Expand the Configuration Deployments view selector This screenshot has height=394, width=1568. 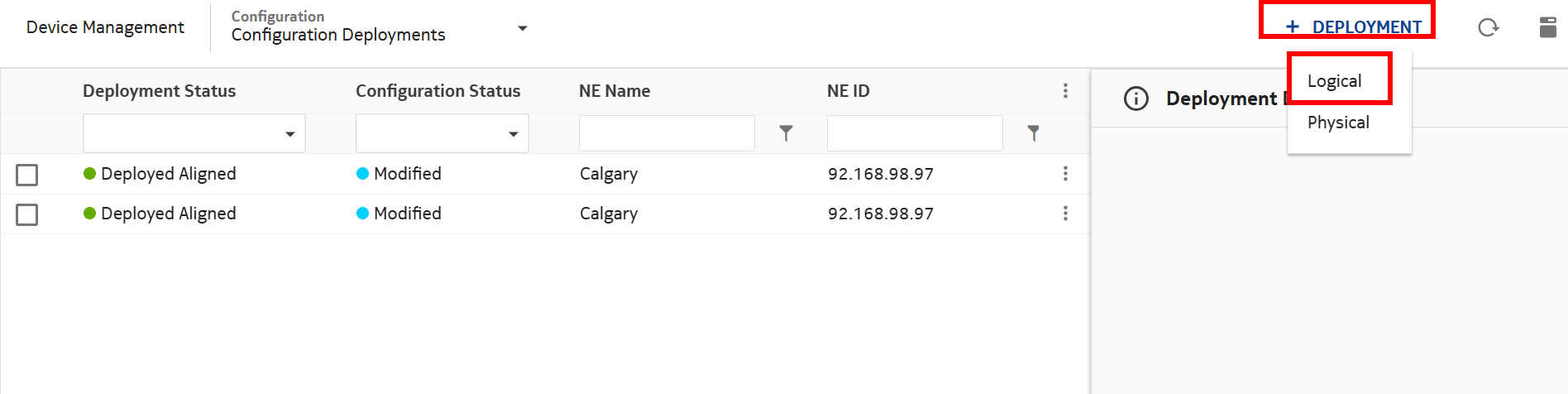[522, 28]
